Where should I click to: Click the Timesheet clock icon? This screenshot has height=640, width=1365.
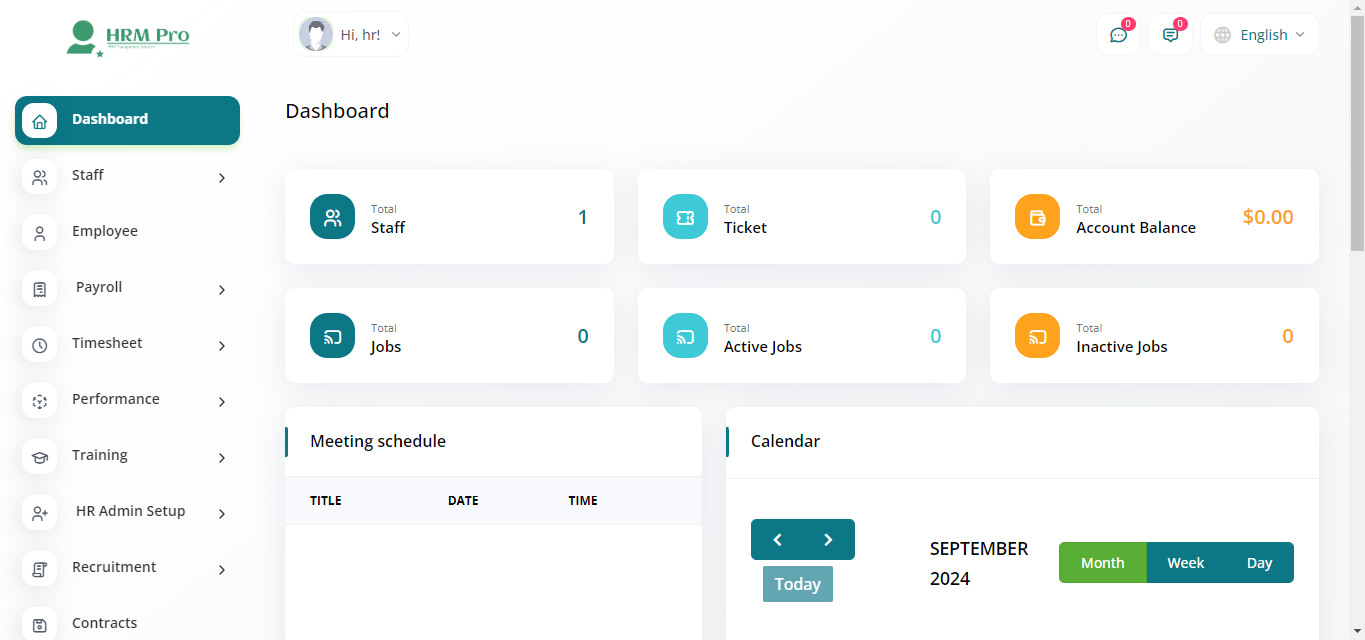[x=39, y=345]
